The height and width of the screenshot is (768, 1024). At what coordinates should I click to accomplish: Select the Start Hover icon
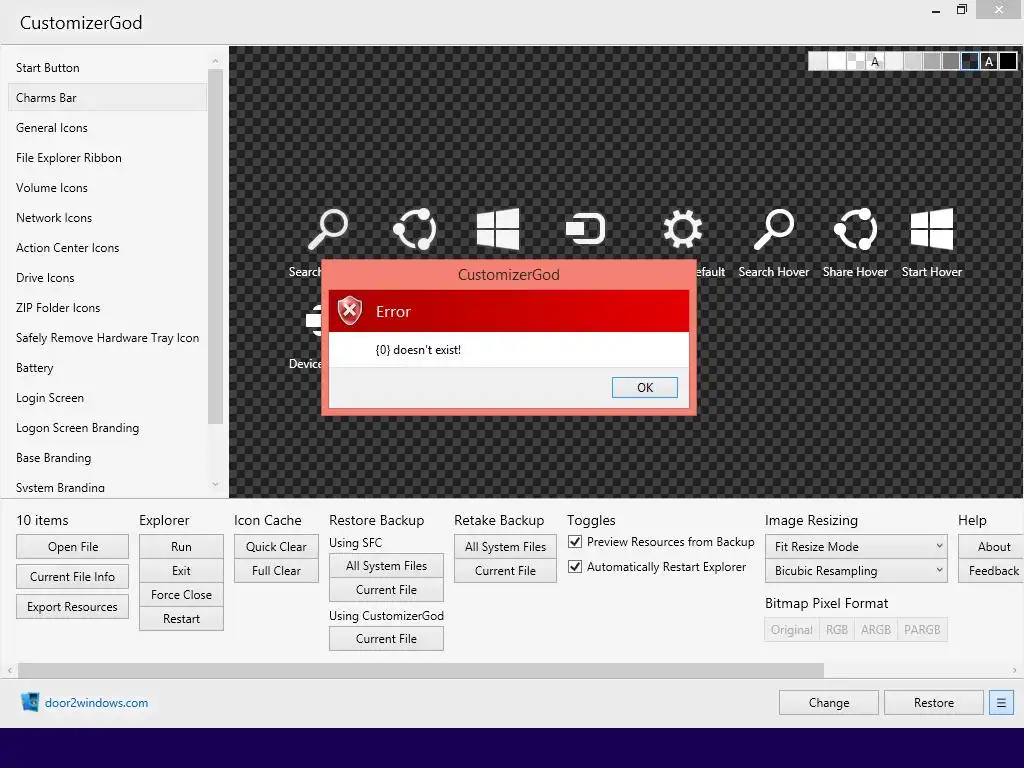[x=932, y=229]
